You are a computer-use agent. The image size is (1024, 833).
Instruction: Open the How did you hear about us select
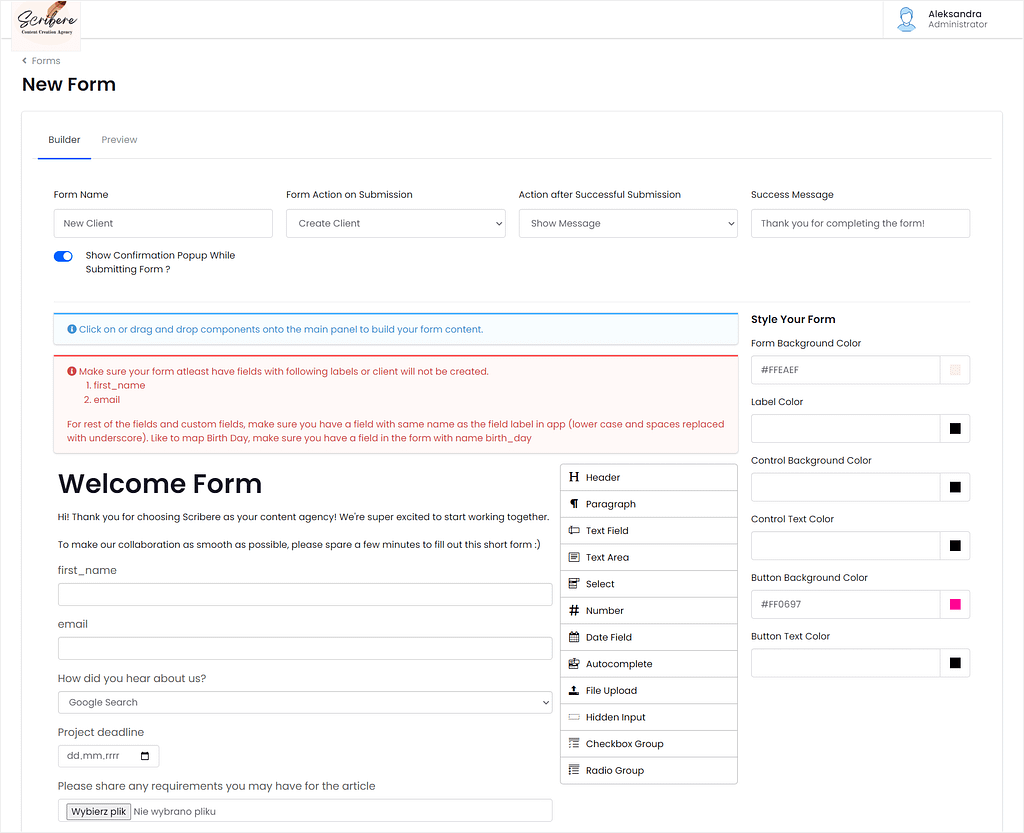305,702
